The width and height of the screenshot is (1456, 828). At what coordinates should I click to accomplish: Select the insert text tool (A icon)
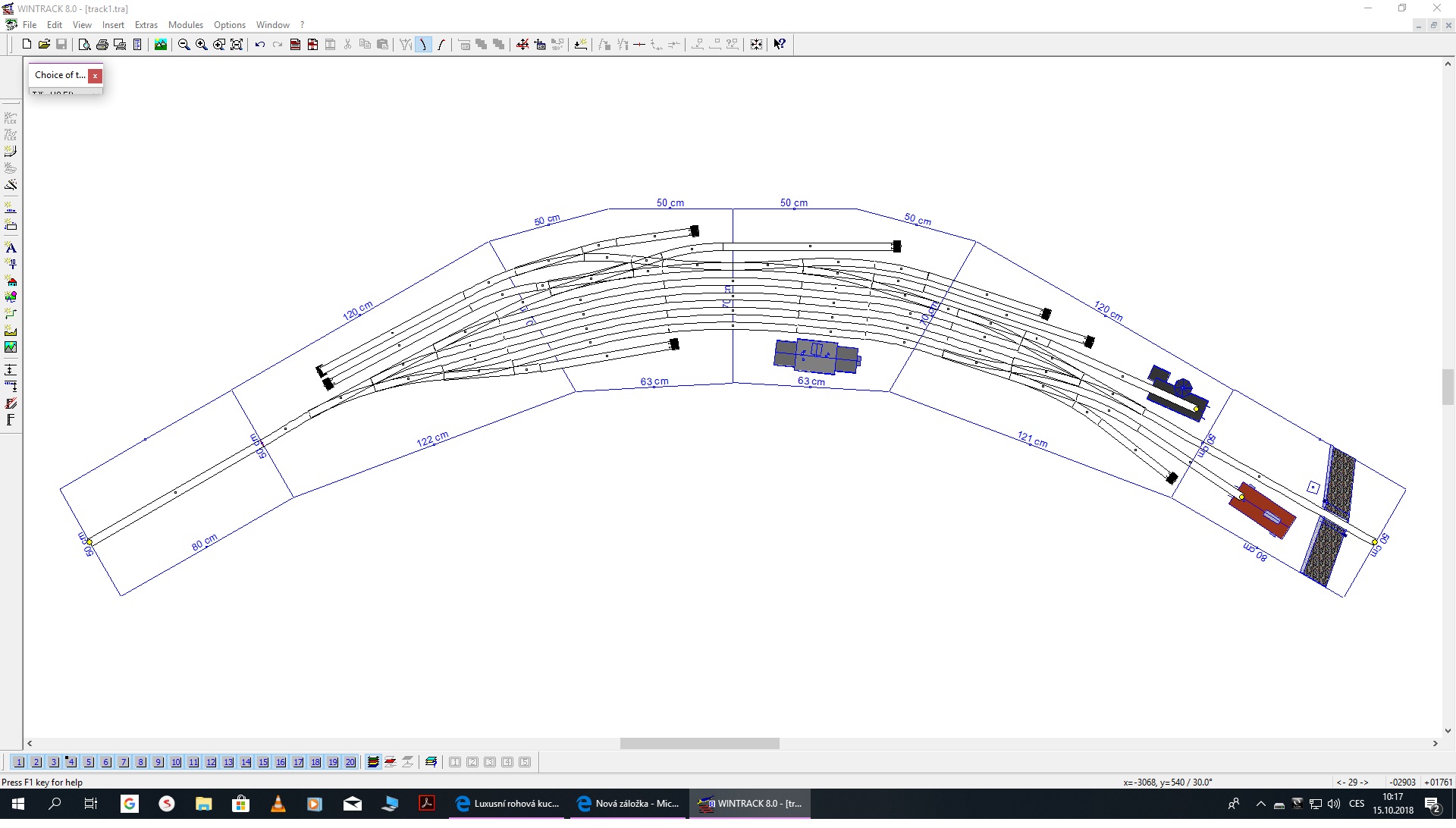click(11, 248)
